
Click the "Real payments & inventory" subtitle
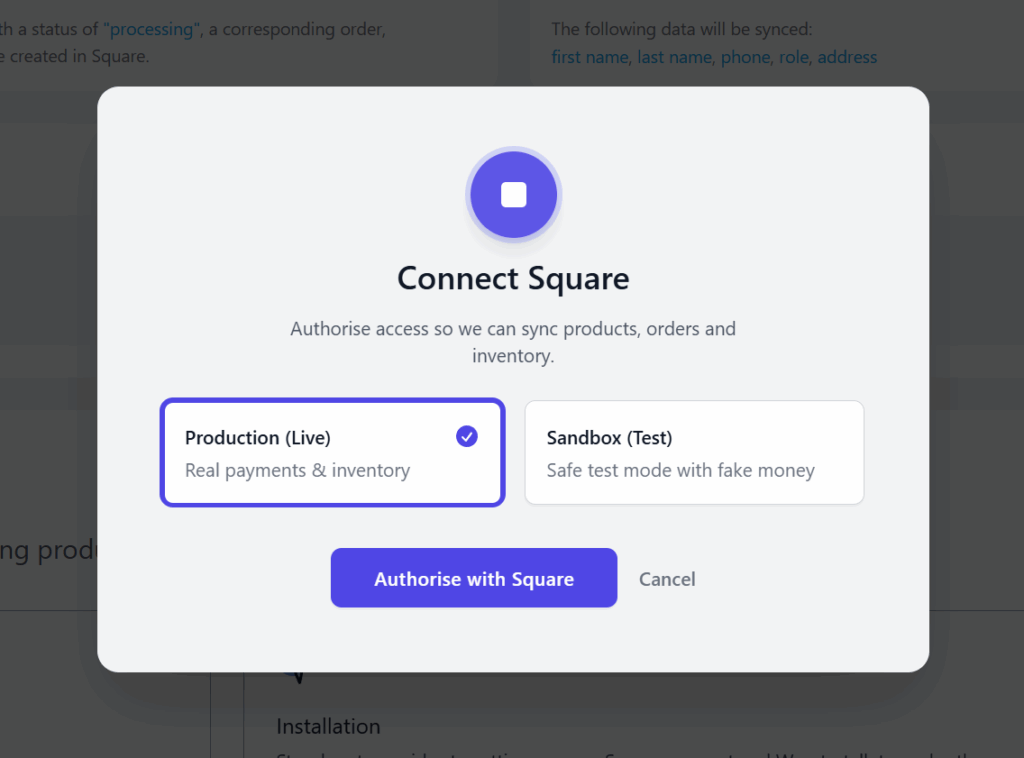(x=297, y=470)
